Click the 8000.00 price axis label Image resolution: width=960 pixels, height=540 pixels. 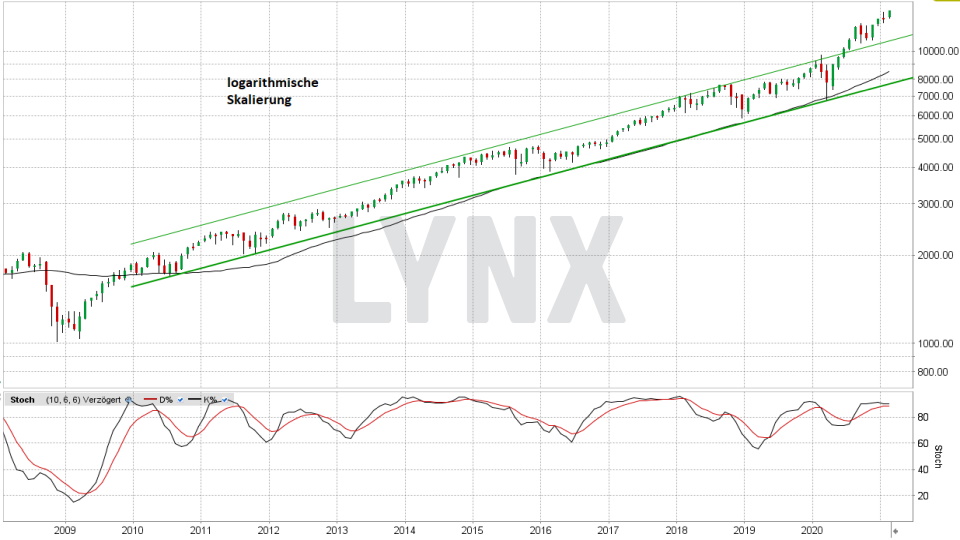pos(935,80)
